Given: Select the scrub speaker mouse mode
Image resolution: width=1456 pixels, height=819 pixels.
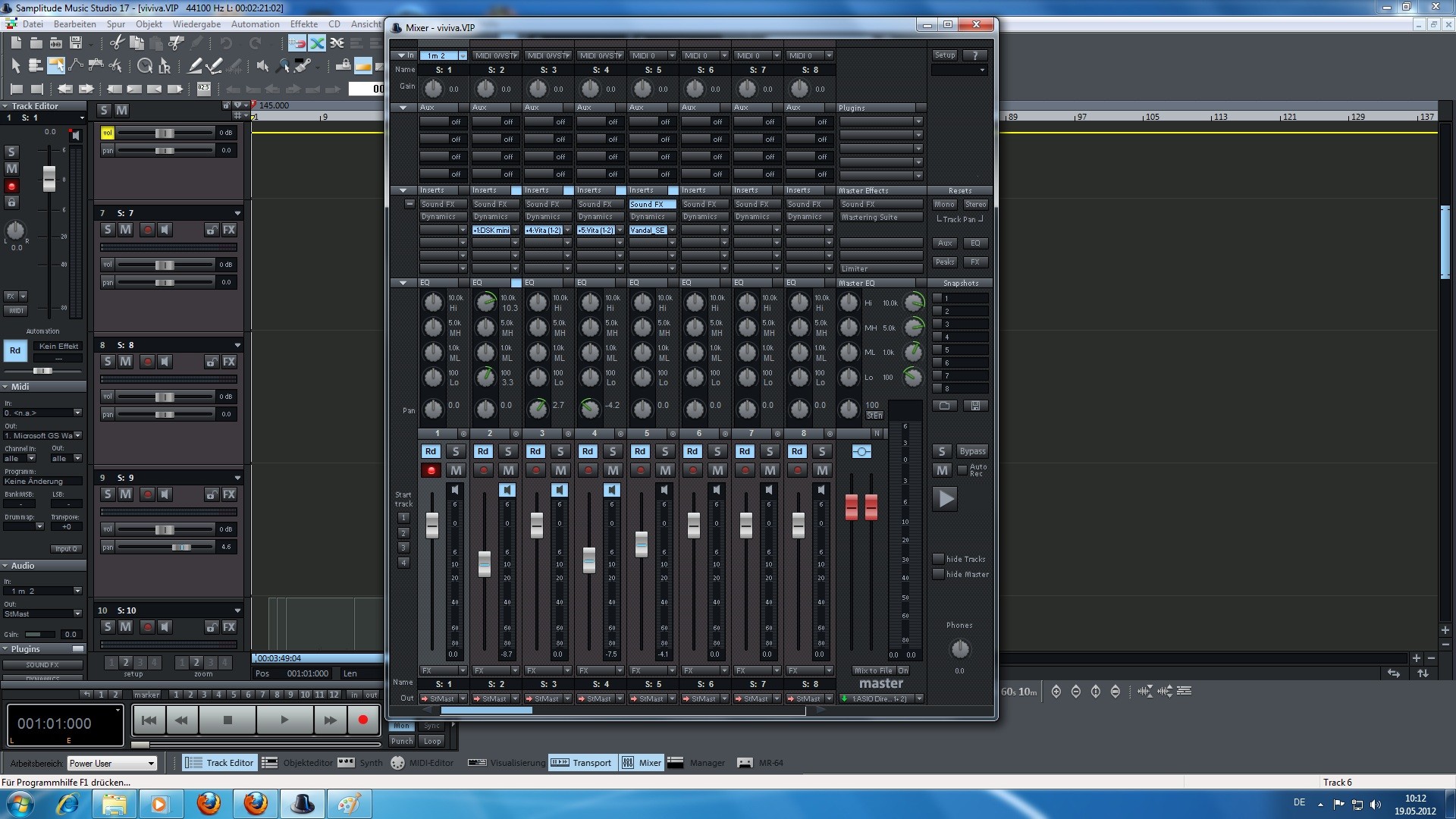Looking at the screenshot, I should coord(262,66).
